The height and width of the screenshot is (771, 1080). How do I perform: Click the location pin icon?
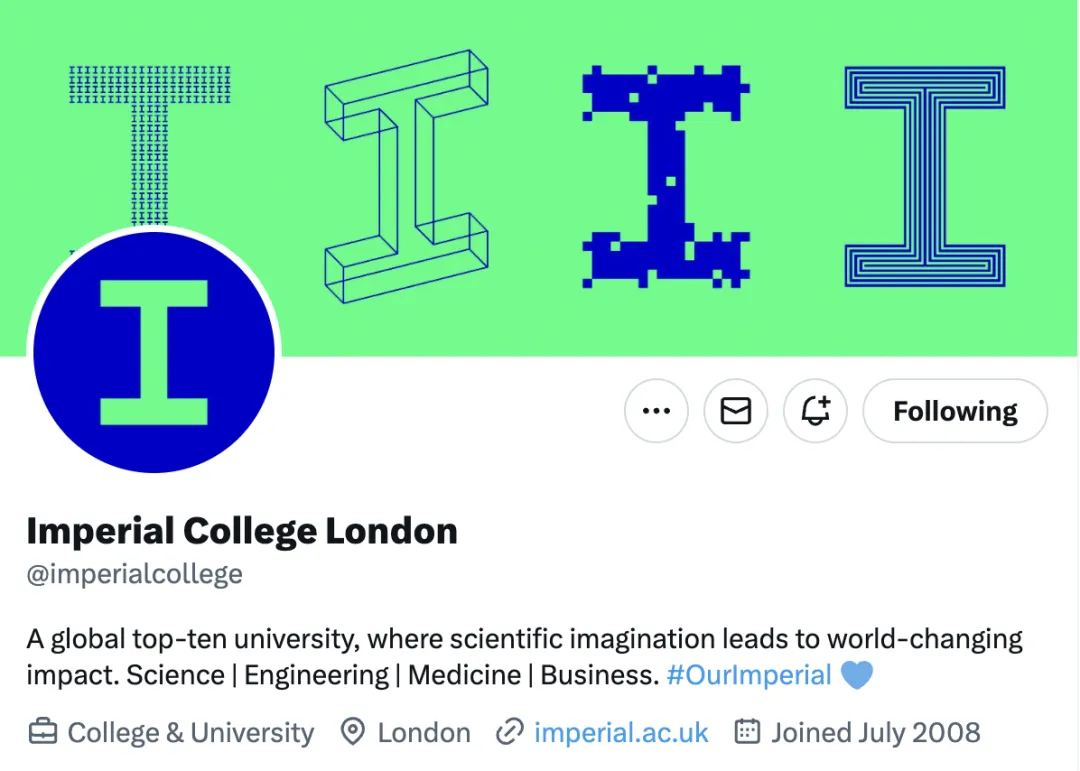point(352,732)
